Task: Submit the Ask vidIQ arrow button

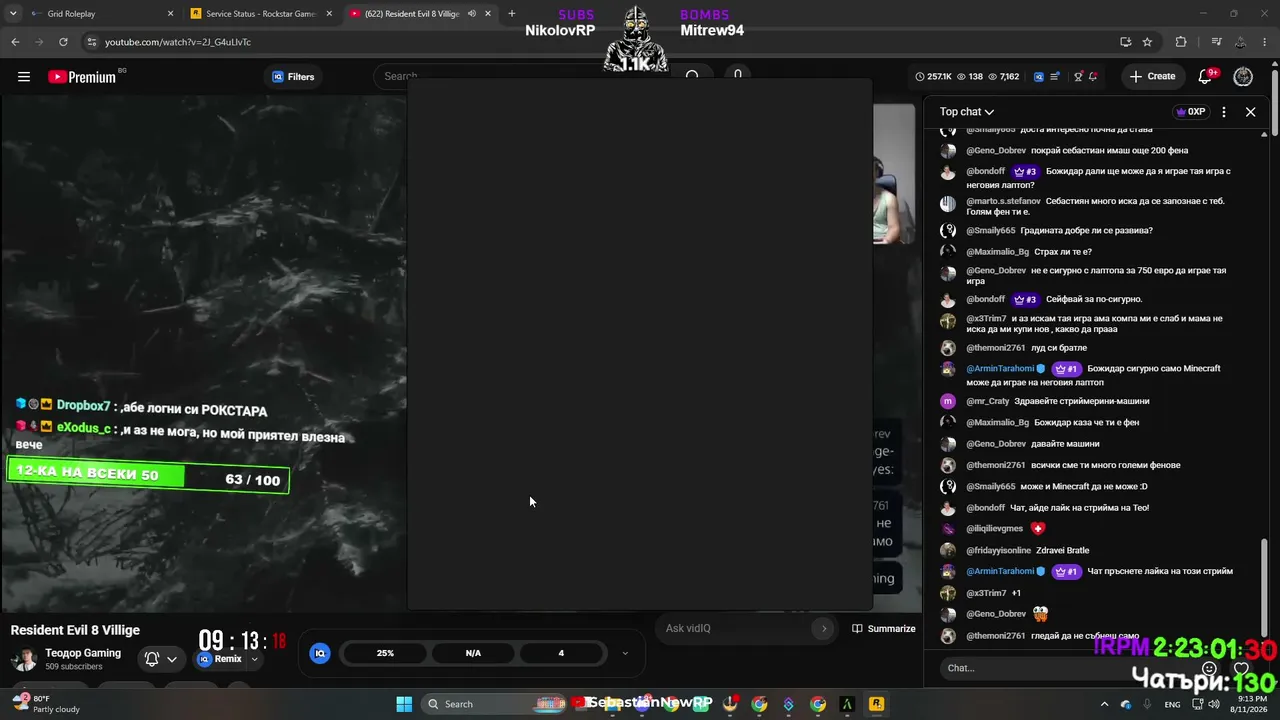Action: [824, 628]
